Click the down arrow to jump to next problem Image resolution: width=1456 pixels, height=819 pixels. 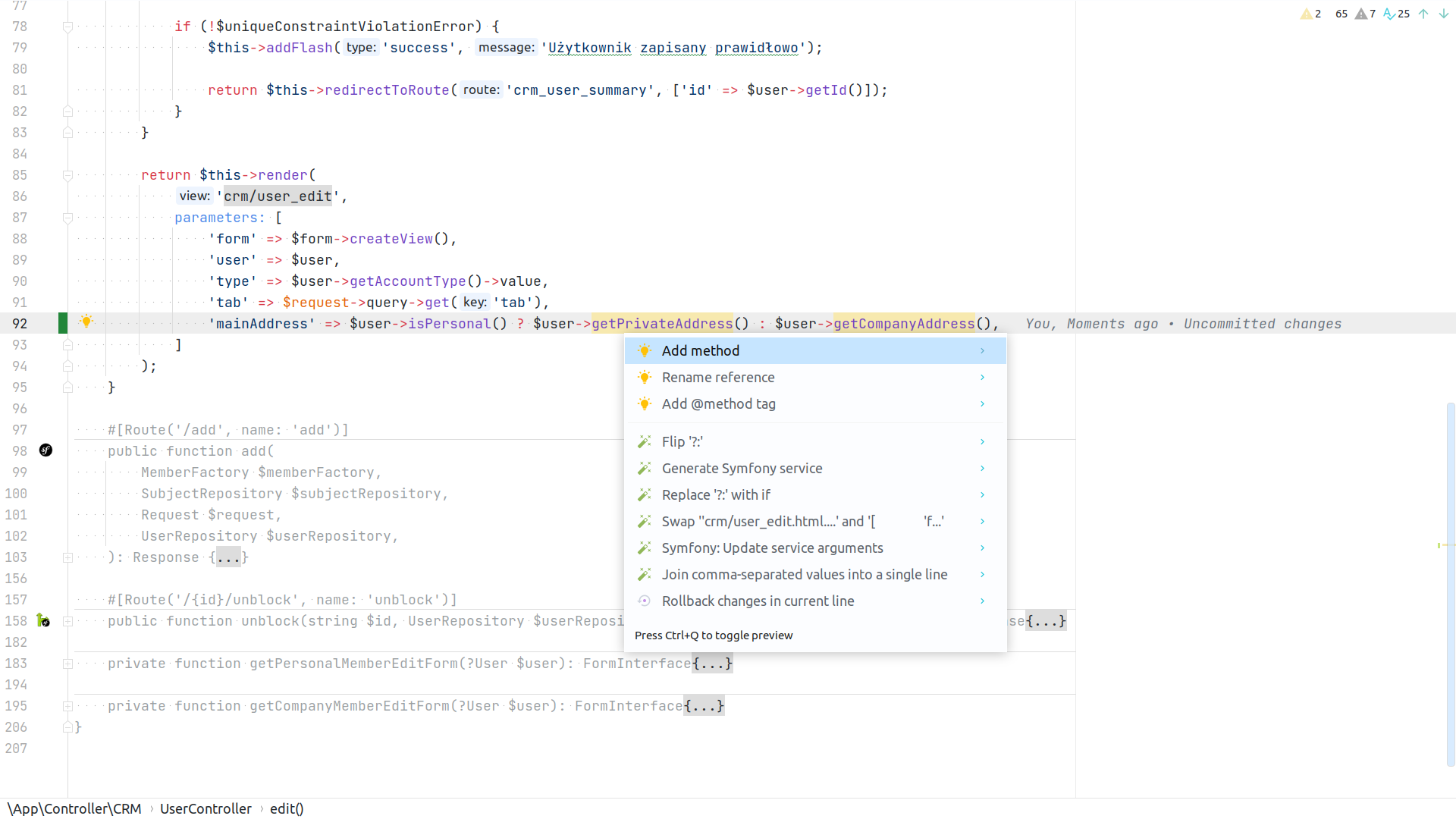(1442, 14)
